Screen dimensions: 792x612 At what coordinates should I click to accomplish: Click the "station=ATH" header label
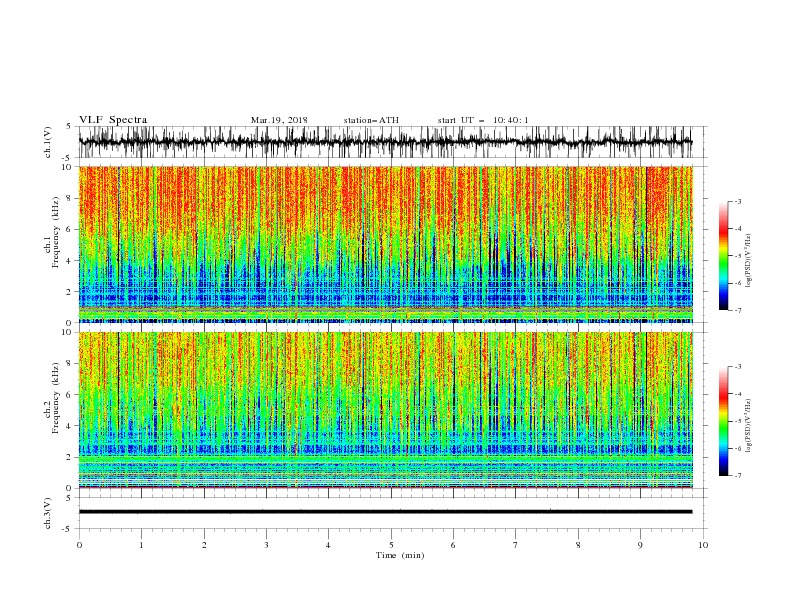click(371, 120)
